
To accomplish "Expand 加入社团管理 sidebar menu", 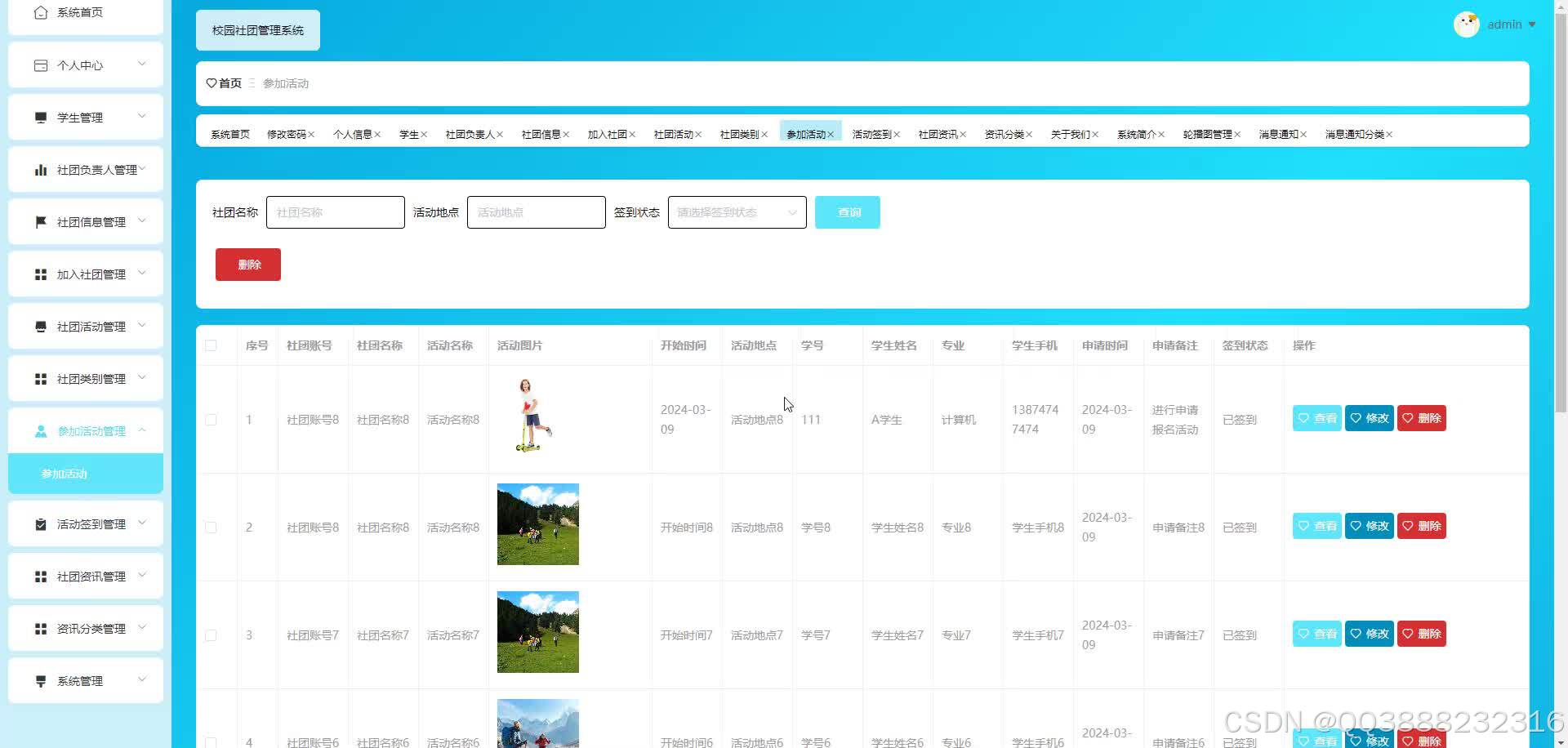I will click(142, 273).
